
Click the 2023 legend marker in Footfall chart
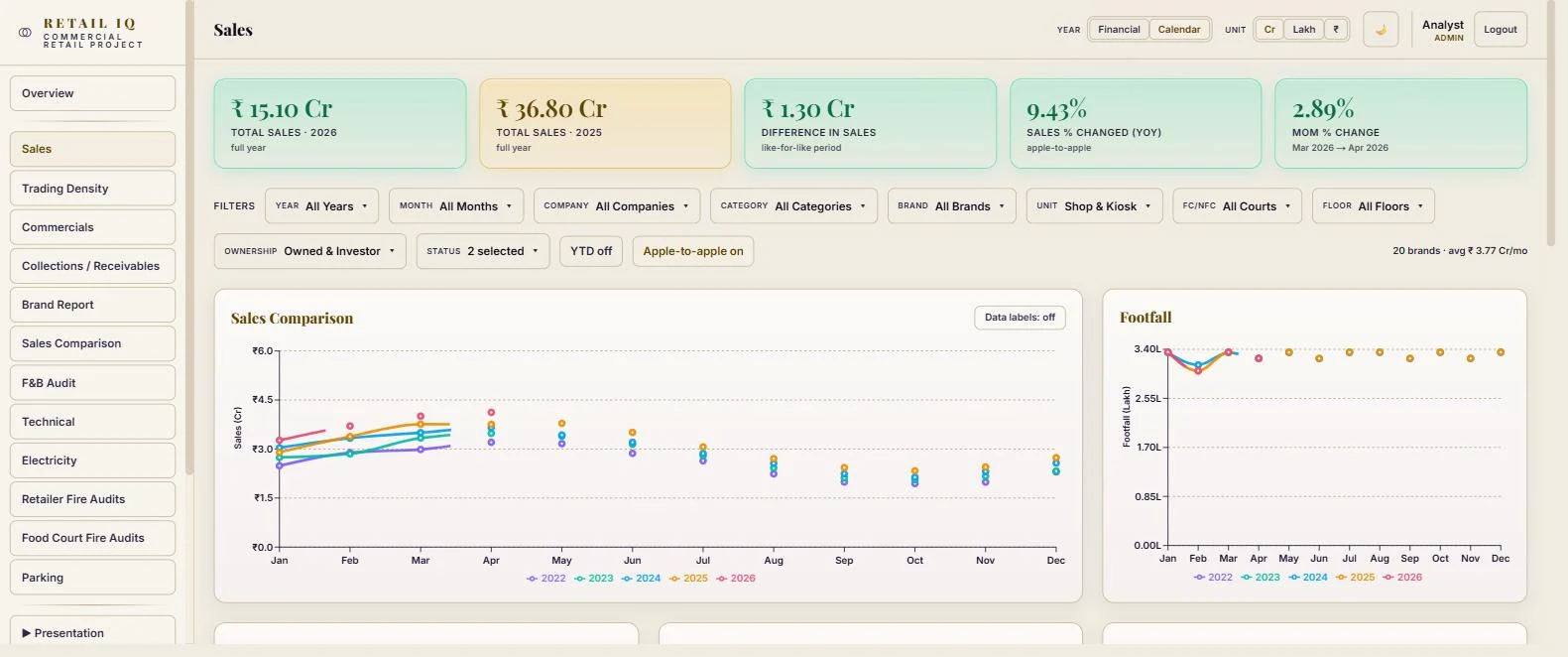pyautogui.click(x=1247, y=578)
